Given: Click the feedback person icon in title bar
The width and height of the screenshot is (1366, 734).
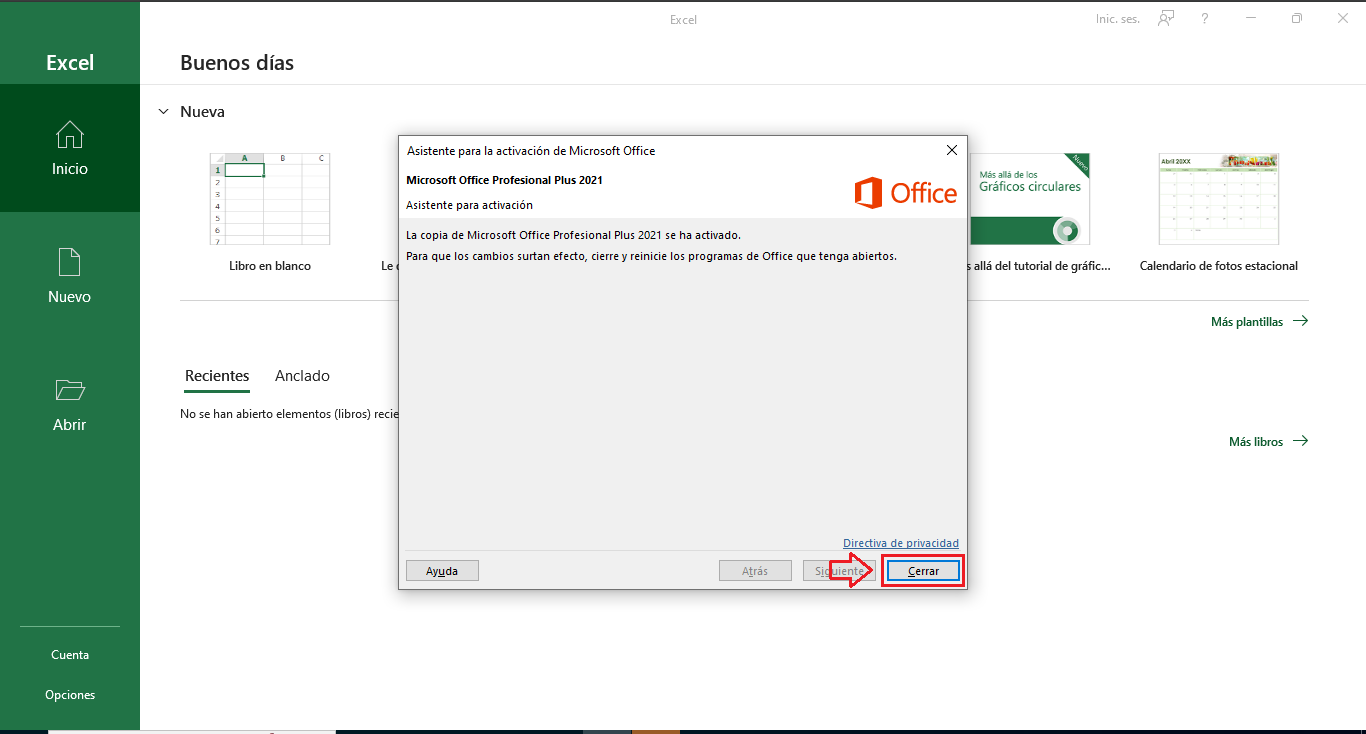Looking at the screenshot, I should tap(1166, 19).
